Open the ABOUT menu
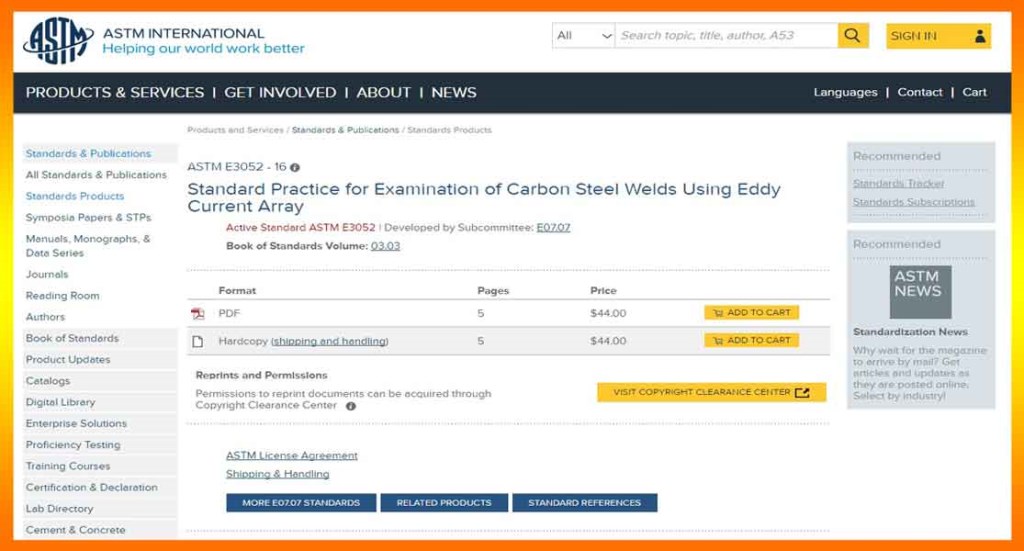 point(383,93)
